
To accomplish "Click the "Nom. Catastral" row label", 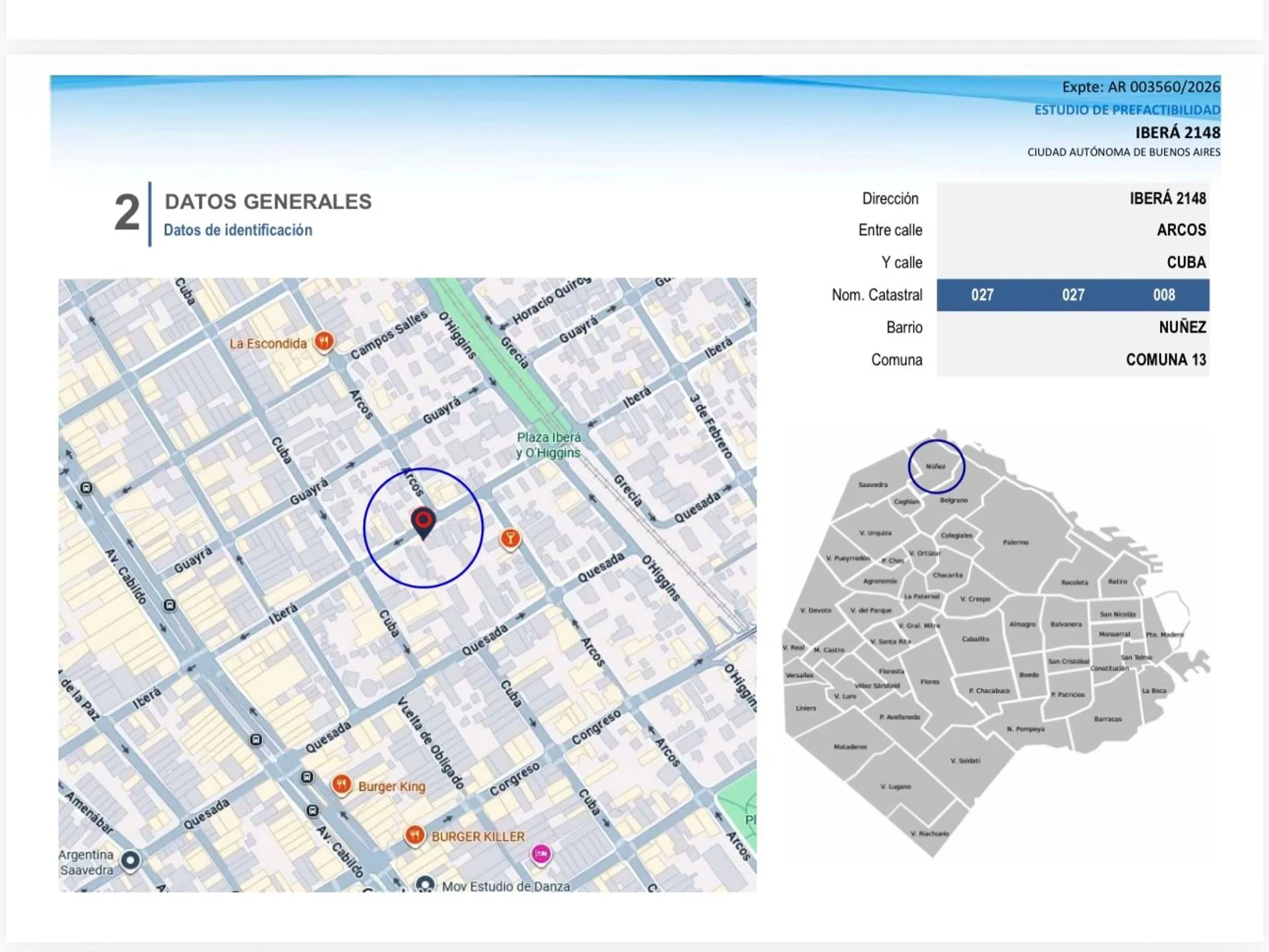I will coord(876,295).
